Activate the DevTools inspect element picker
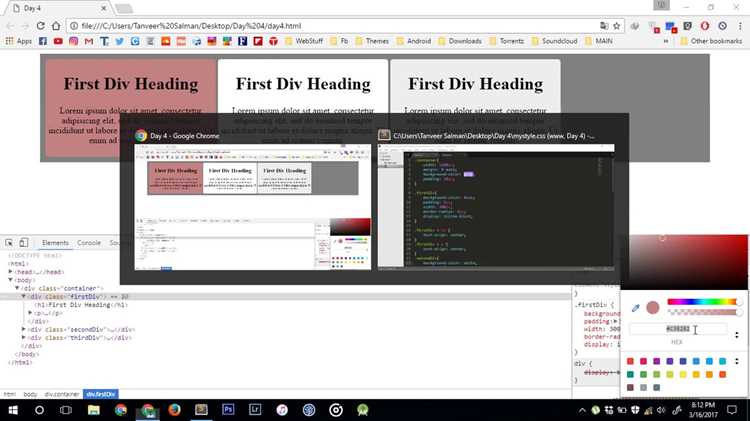 click(x=9, y=243)
